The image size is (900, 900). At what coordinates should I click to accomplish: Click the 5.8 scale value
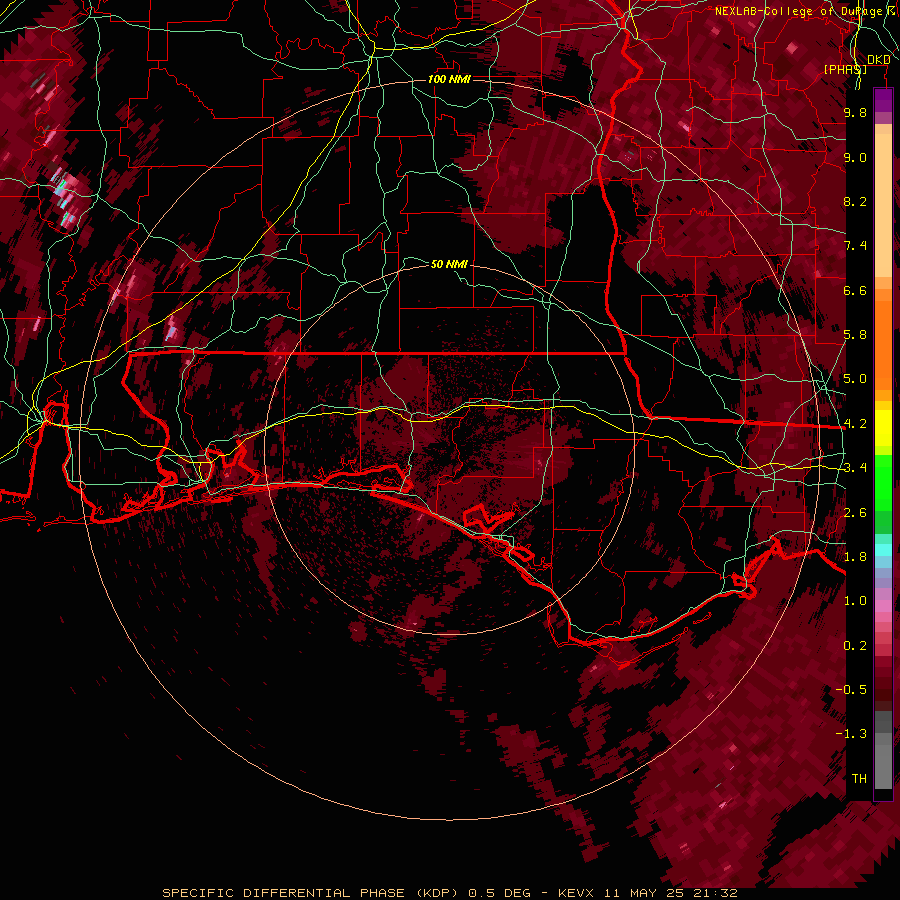coord(855,335)
